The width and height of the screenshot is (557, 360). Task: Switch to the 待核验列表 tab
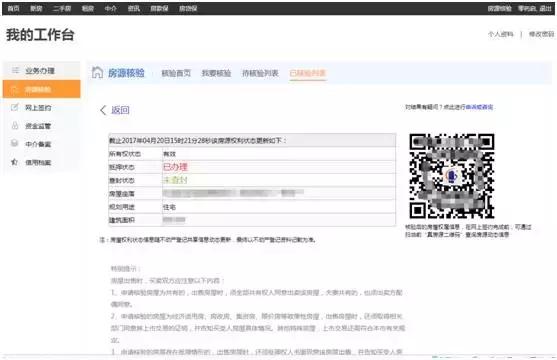pyautogui.click(x=260, y=73)
